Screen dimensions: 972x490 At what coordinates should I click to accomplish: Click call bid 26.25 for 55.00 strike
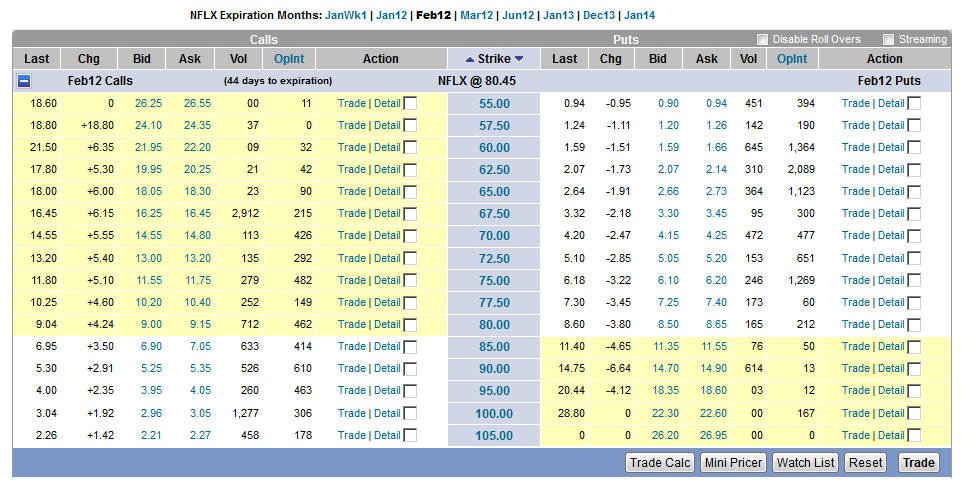point(149,104)
